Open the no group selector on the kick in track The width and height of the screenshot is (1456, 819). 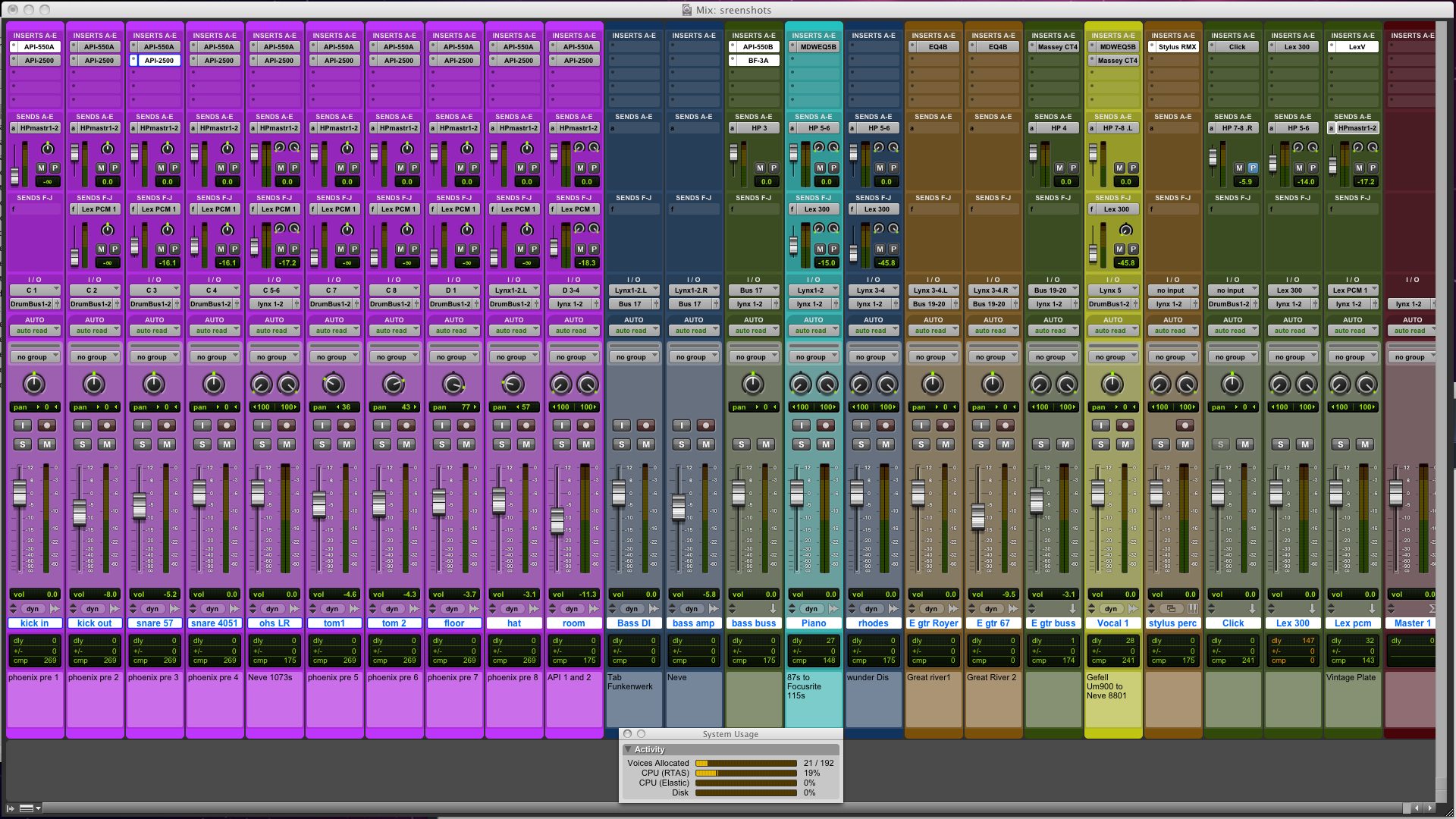34,356
